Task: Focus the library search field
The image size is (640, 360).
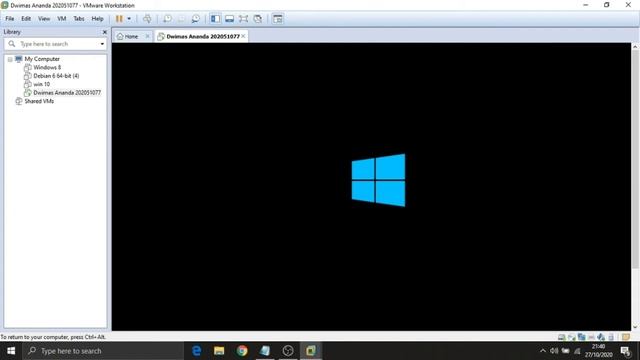Action: (55, 44)
